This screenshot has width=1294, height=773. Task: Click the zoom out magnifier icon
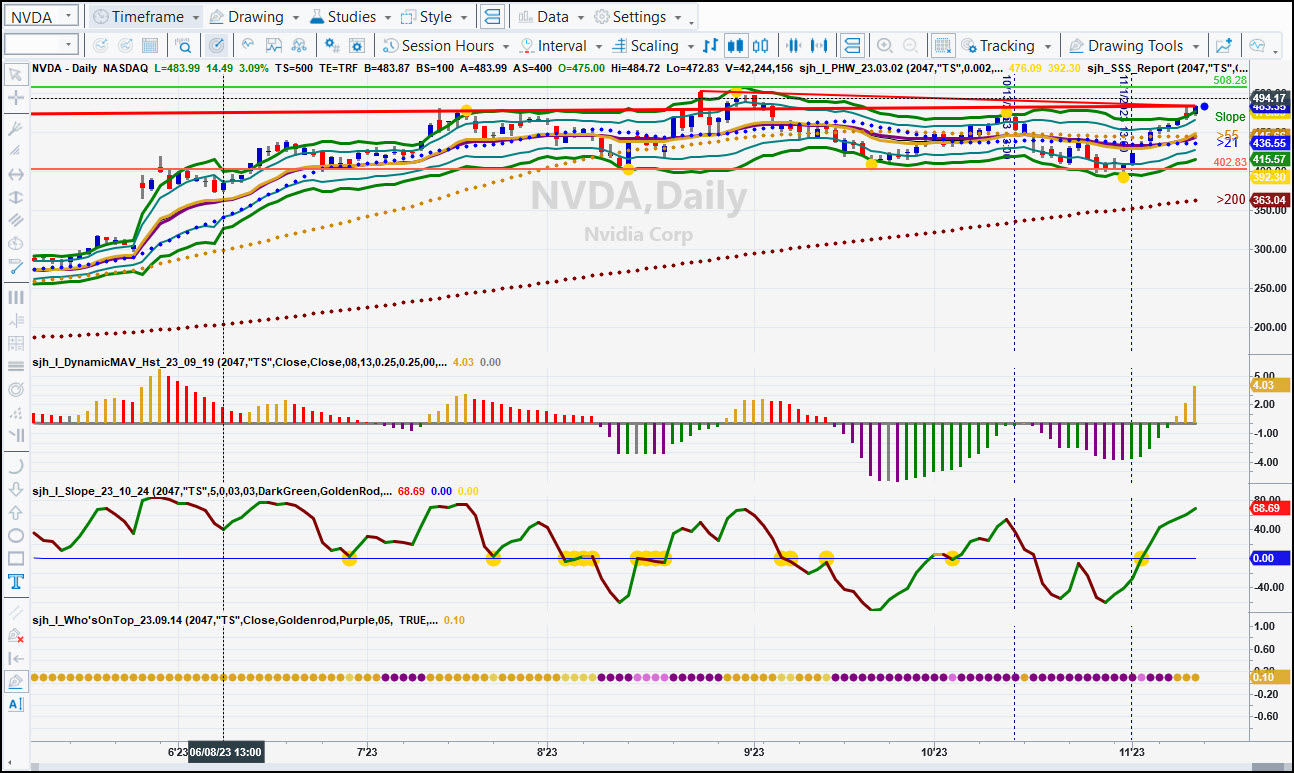click(910, 46)
